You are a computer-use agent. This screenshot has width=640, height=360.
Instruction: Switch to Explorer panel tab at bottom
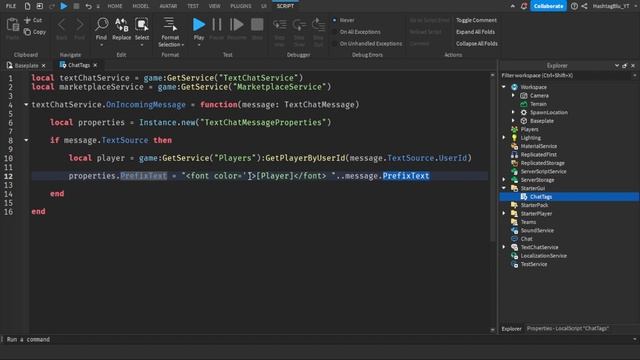511,329
